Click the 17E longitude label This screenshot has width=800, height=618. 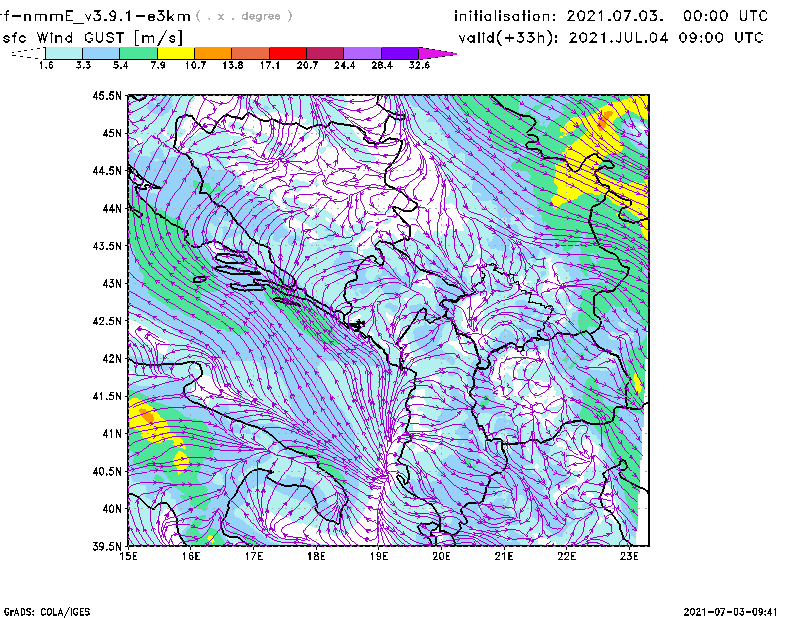tap(254, 556)
